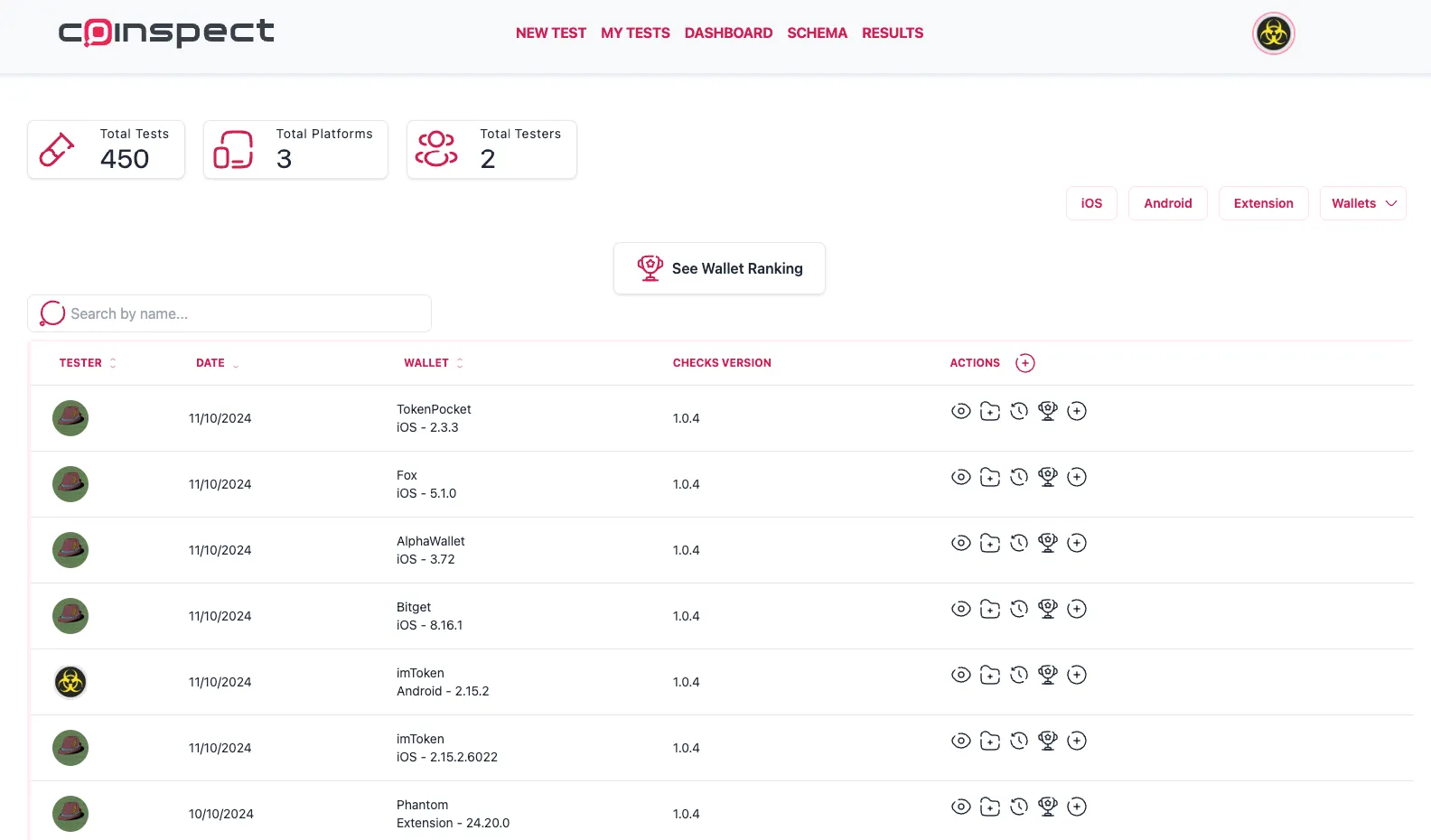The height and width of the screenshot is (840, 1431).
Task: Open history clock icon for Bitget
Action: 1019,609
